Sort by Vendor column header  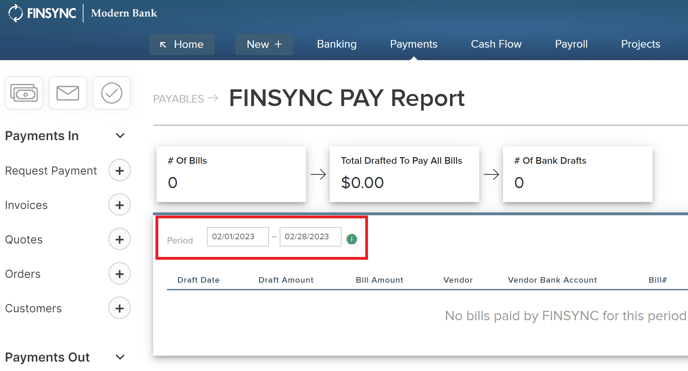tap(458, 280)
